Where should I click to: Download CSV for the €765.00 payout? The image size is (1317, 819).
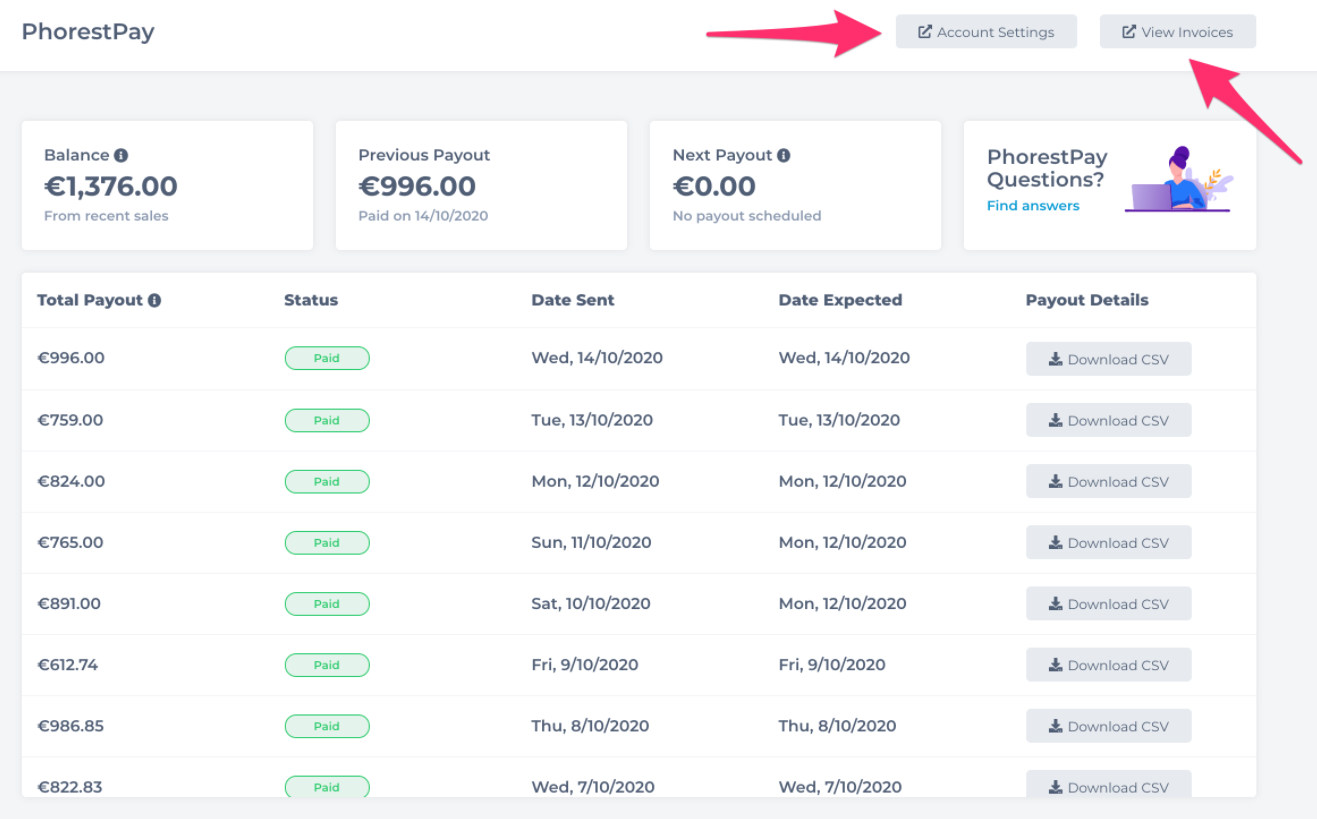click(1109, 542)
